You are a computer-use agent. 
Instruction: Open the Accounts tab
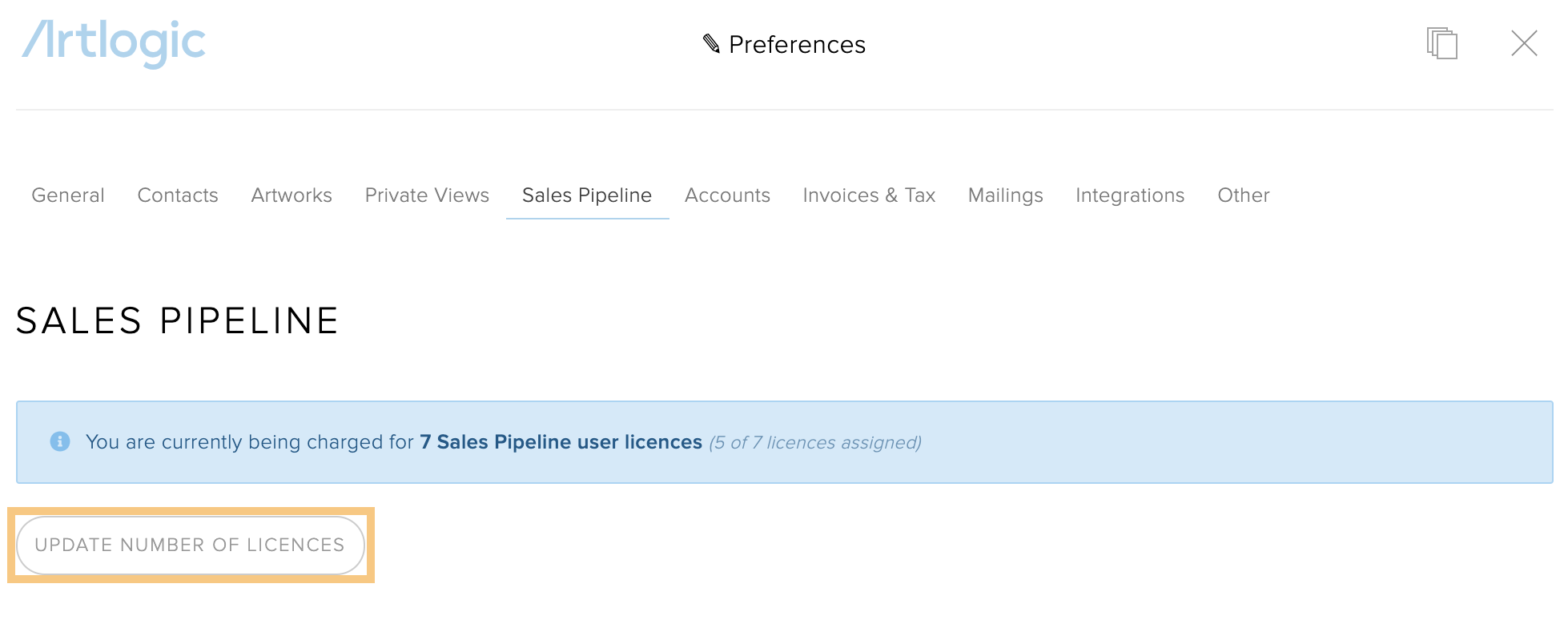tap(727, 195)
